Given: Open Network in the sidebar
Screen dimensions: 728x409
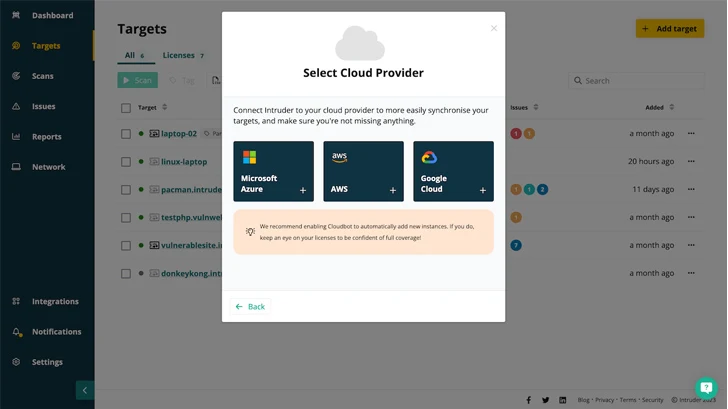Looking at the screenshot, I should click(x=49, y=167).
